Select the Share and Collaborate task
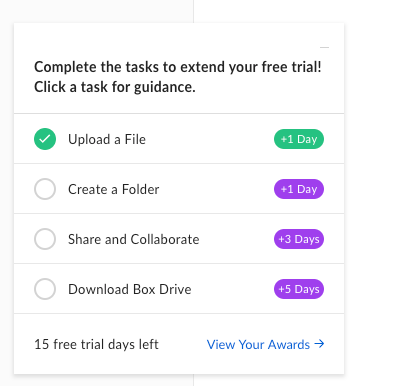The width and height of the screenshot is (402, 386). (x=133, y=239)
